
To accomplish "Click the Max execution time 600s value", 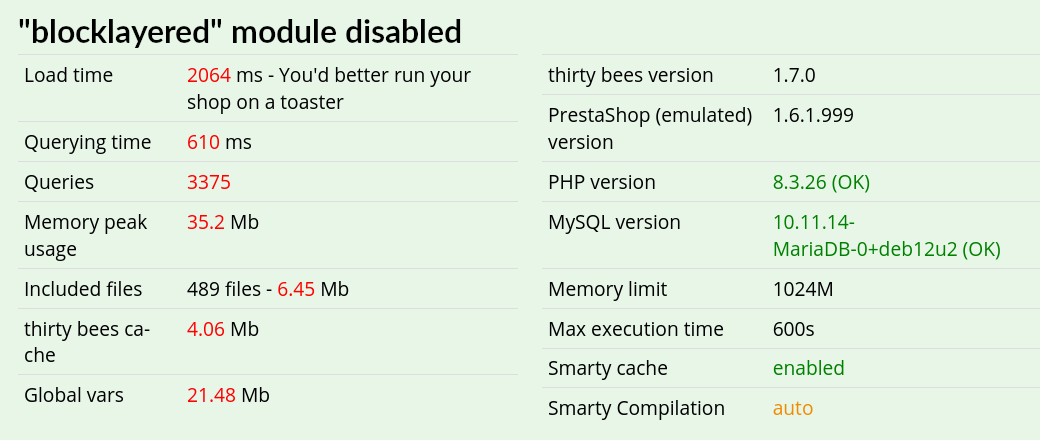I will (793, 329).
